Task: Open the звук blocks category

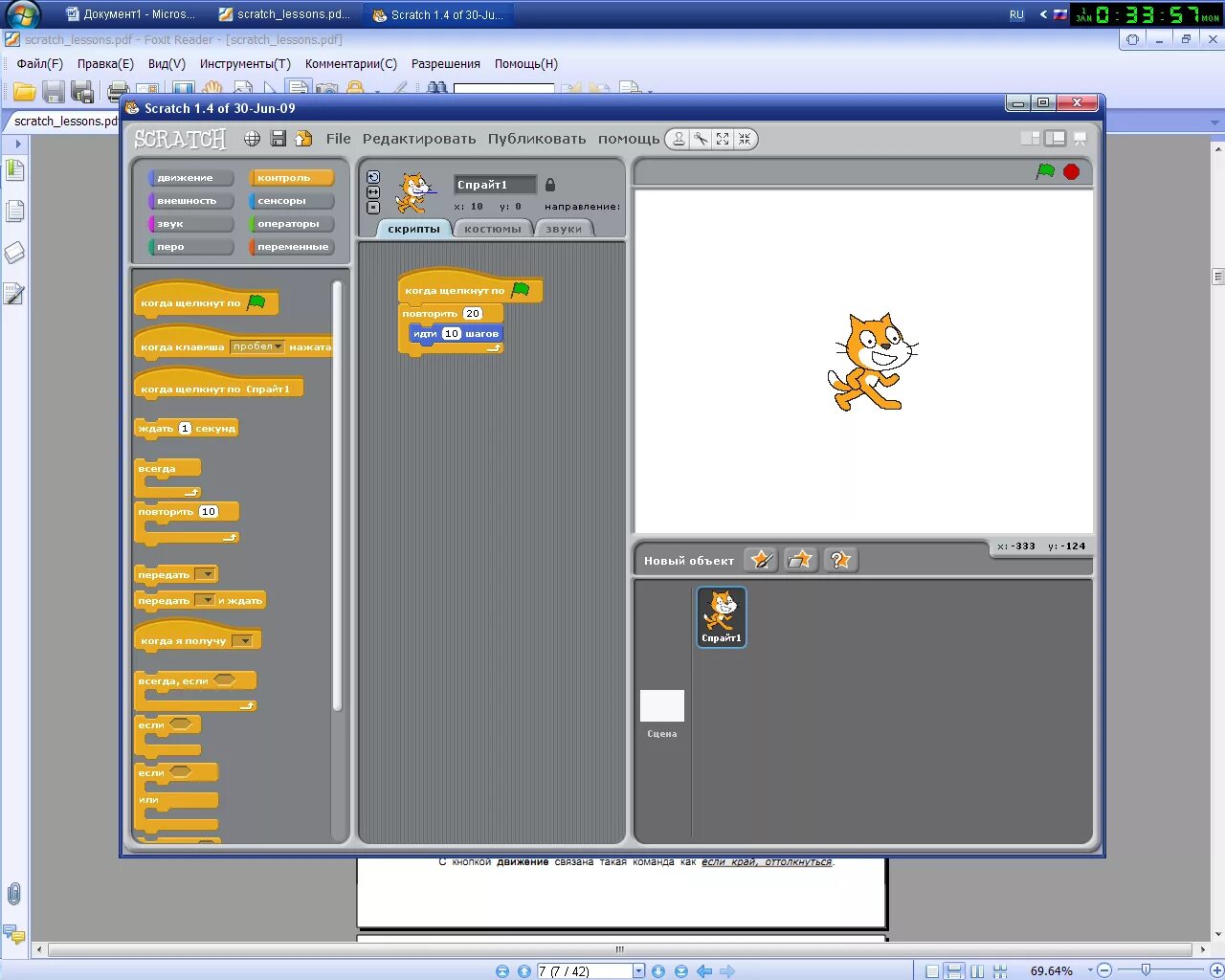Action: pyautogui.click(x=190, y=224)
